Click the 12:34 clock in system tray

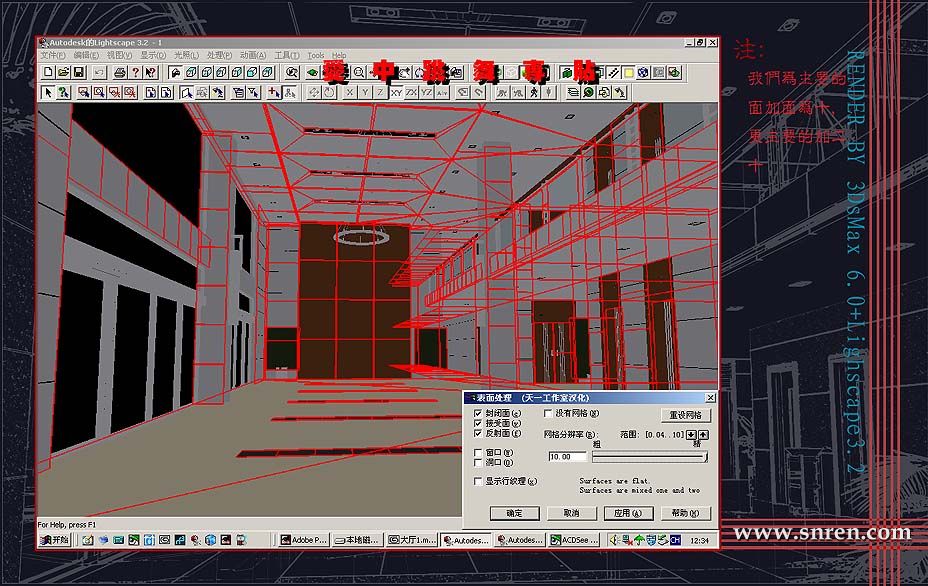coord(699,540)
